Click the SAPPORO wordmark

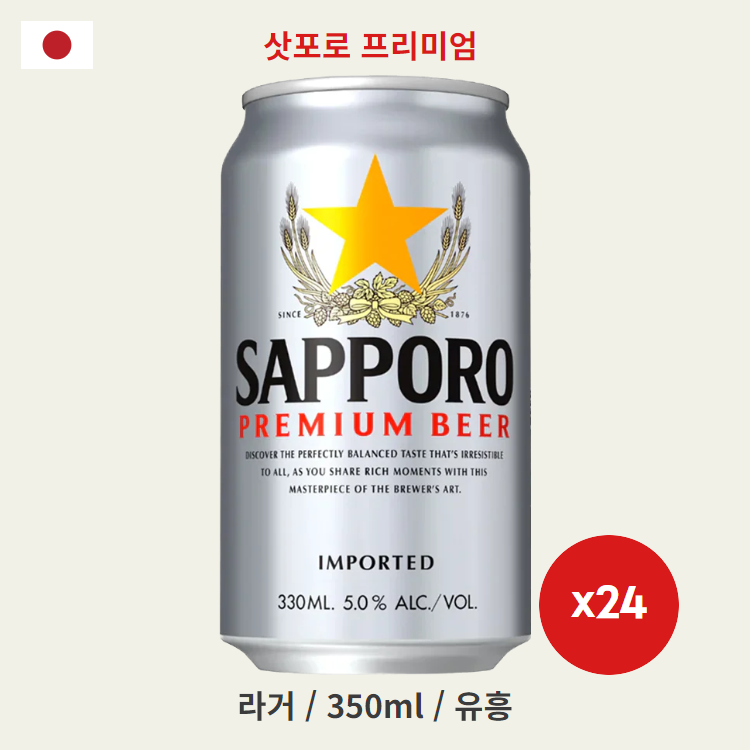(x=375, y=371)
